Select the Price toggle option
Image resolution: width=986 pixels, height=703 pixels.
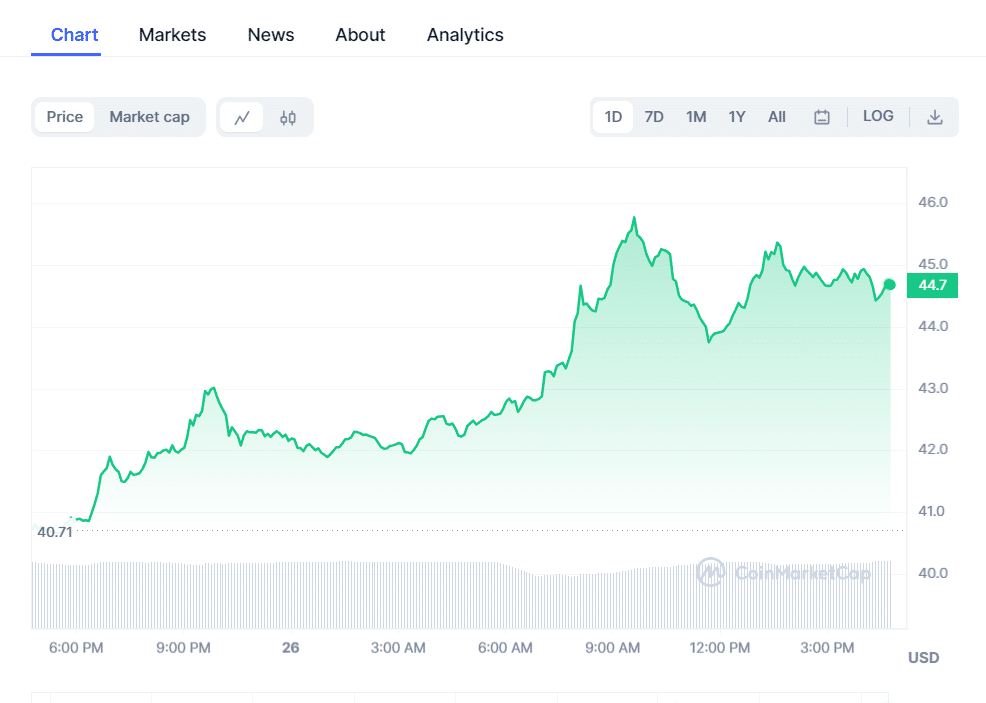pyautogui.click(x=65, y=117)
